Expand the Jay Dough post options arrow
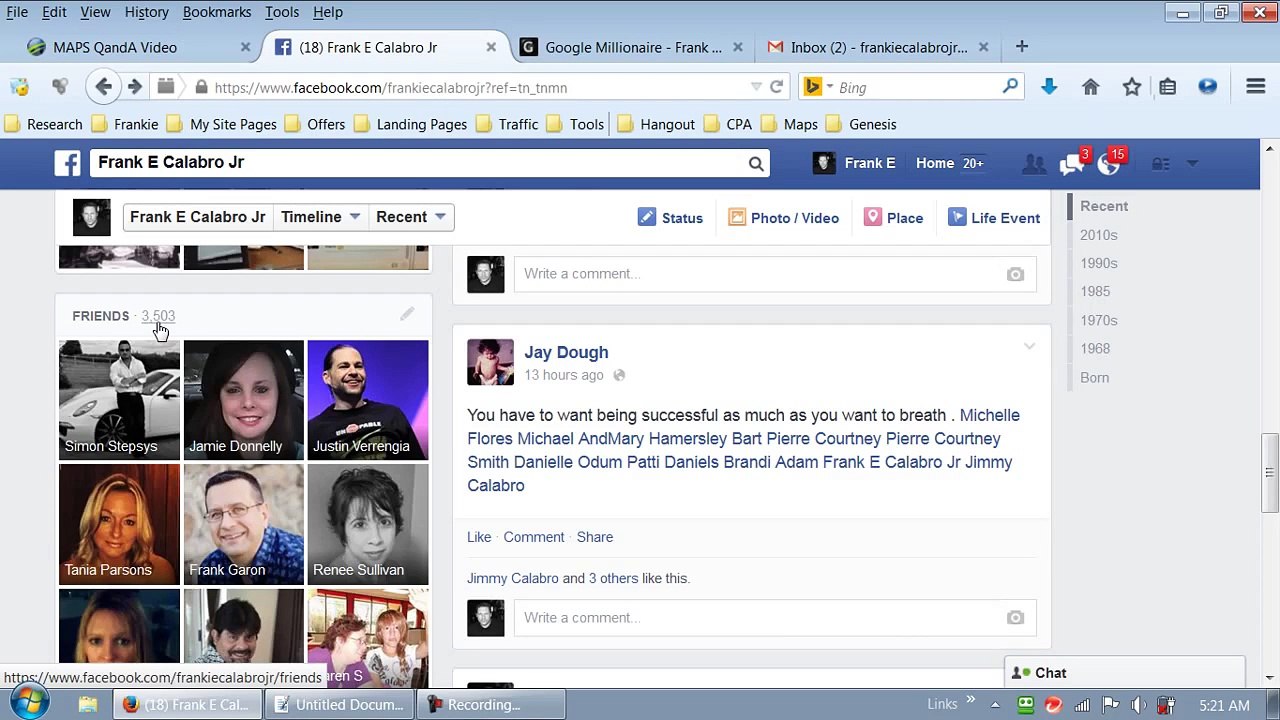This screenshot has height=720, width=1280. coord(1029,347)
